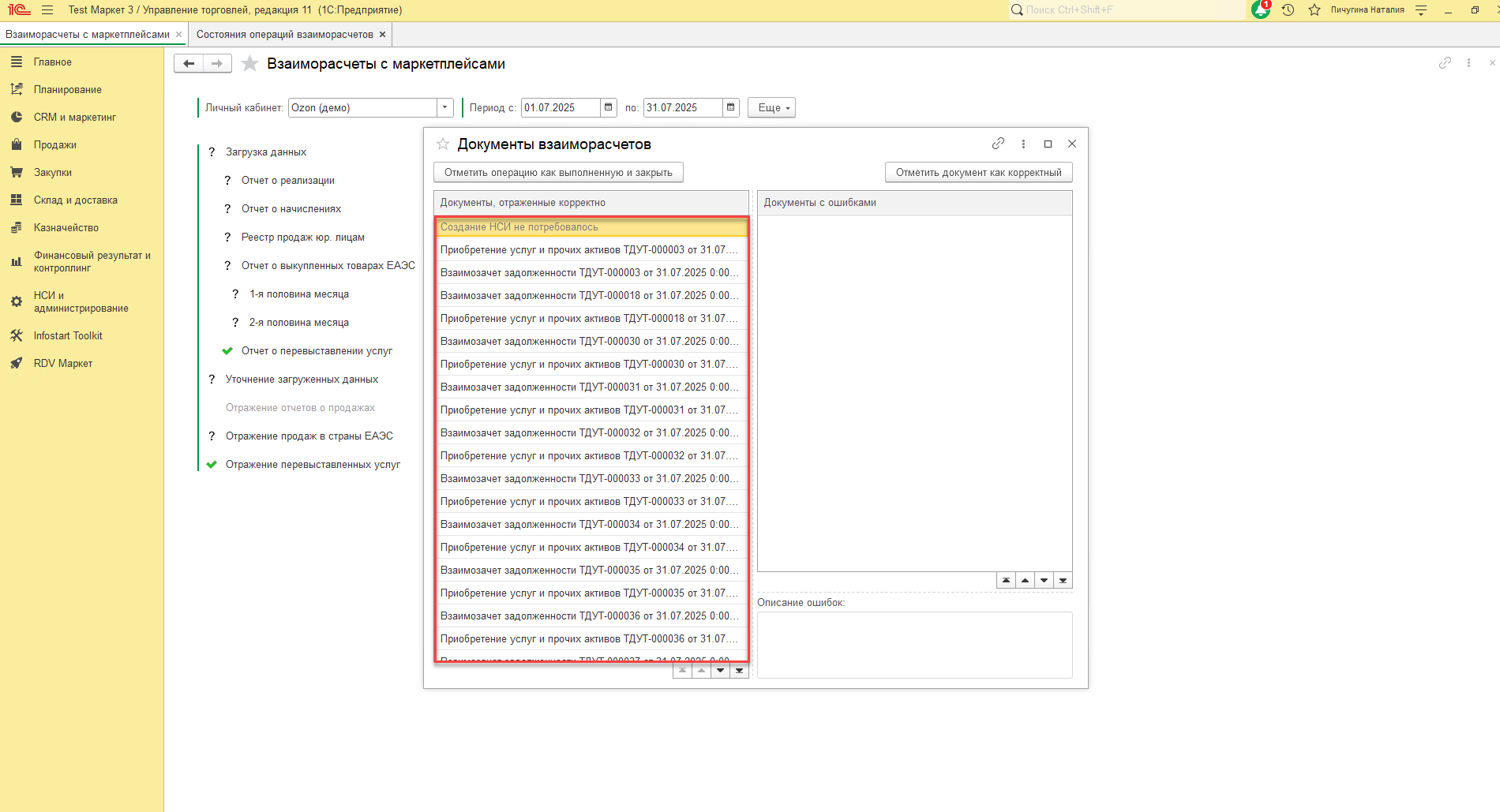1500x812 pixels.
Task: Copy link to Документы взаимορасчетов dialog
Action: (x=998, y=144)
